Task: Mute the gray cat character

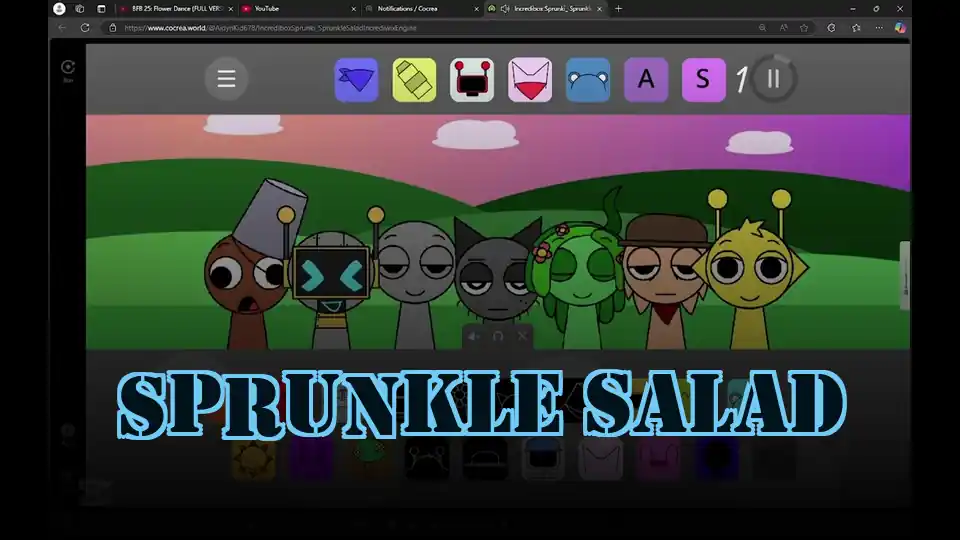Action: pos(473,336)
